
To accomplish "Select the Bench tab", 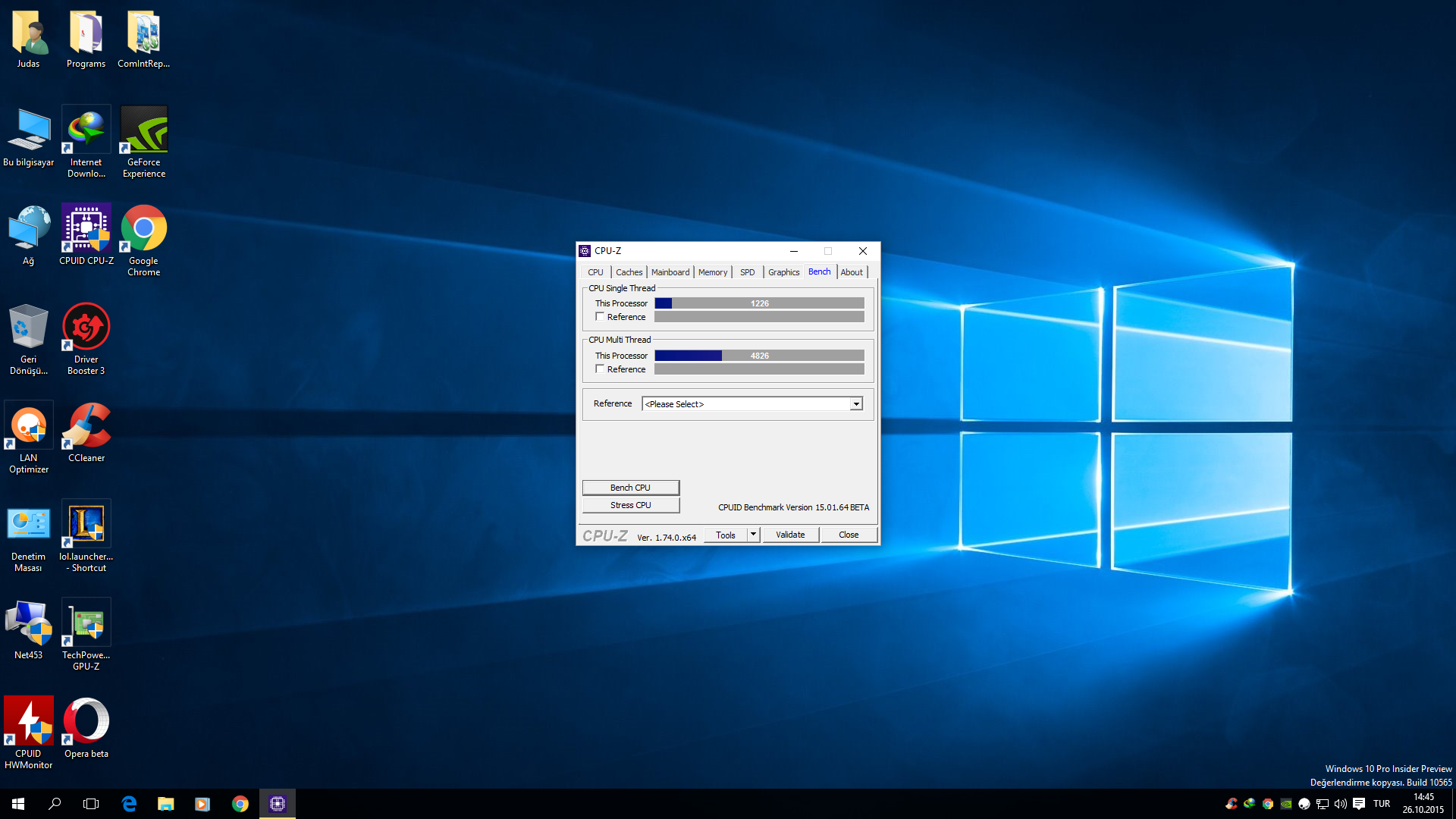I will tap(819, 271).
